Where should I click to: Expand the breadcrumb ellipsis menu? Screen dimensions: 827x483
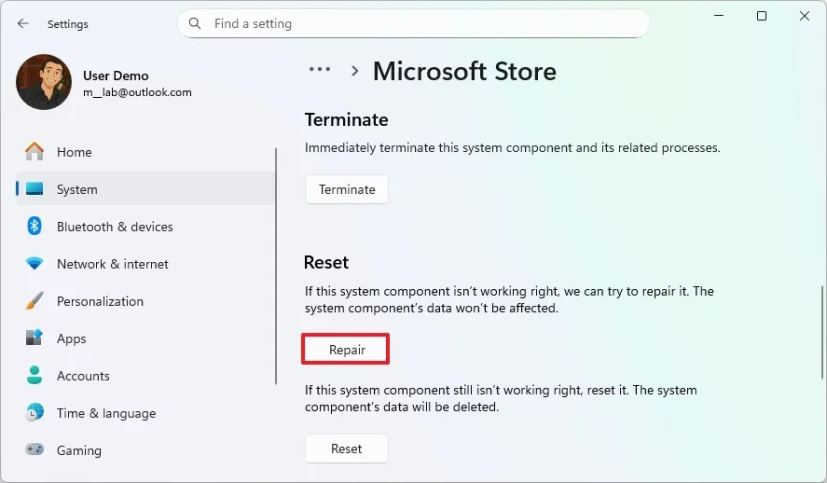coord(320,69)
